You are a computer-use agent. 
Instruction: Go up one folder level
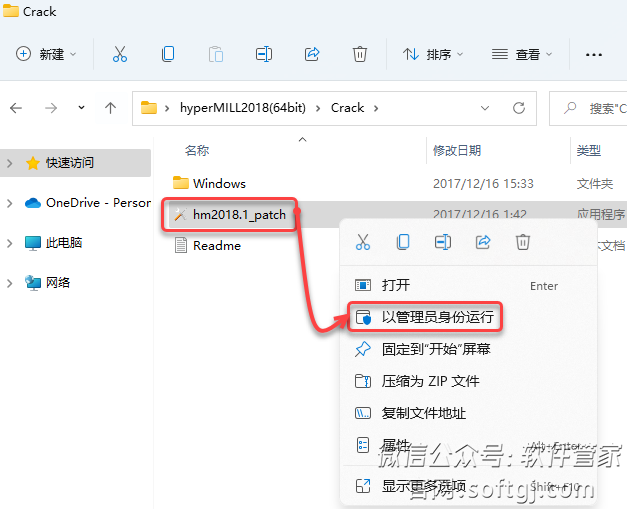click(110, 108)
